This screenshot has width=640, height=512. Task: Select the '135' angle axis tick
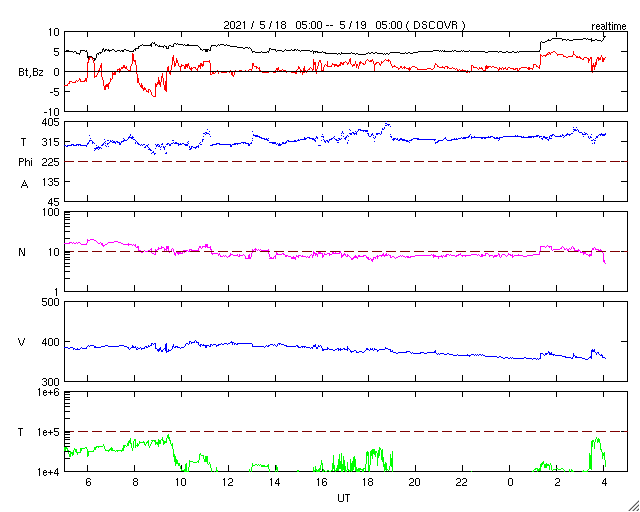click(51, 182)
